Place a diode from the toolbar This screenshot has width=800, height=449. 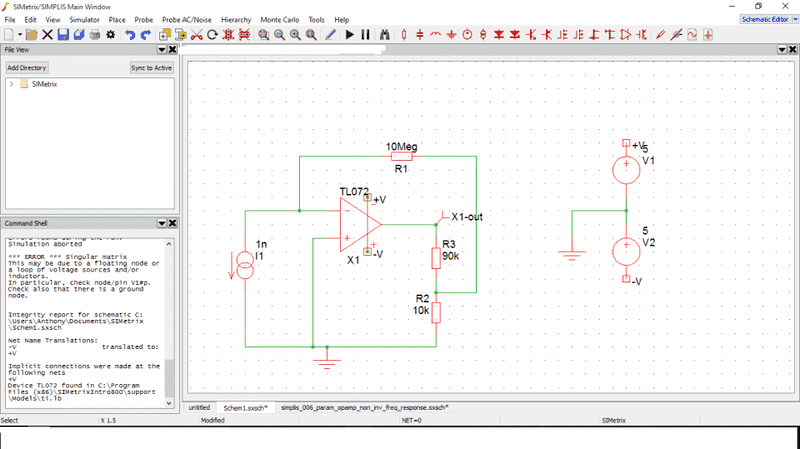click(499, 35)
